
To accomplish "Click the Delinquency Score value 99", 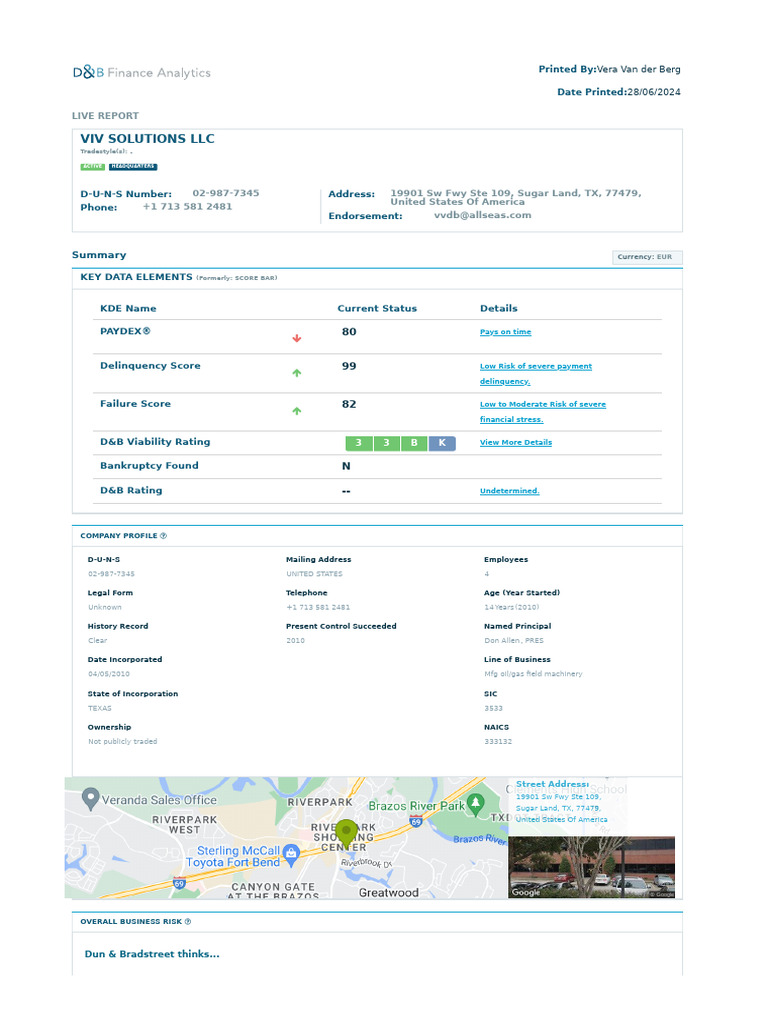I will click(x=349, y=366).
